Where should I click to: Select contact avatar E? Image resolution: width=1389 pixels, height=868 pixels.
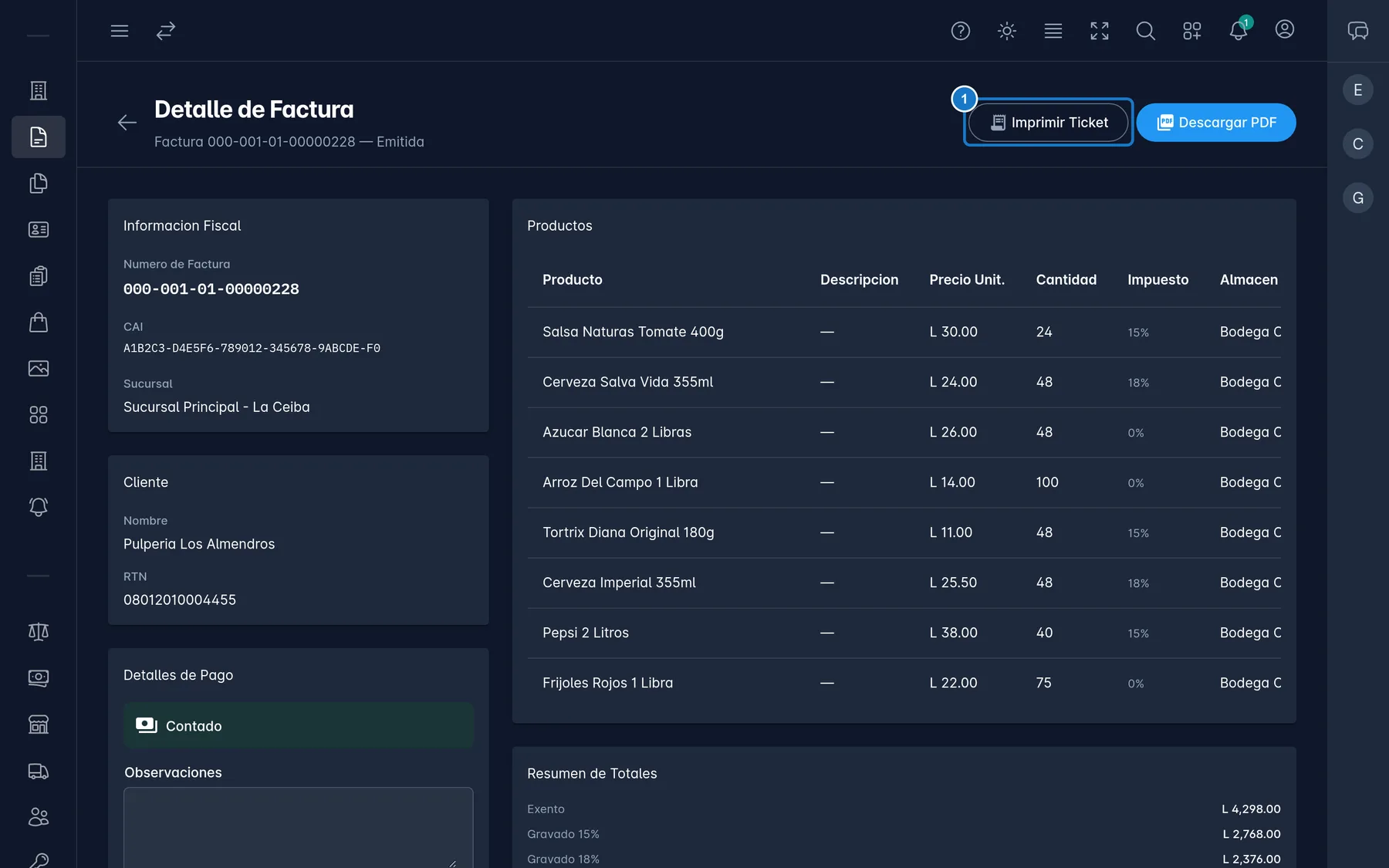pos(1358,90)
